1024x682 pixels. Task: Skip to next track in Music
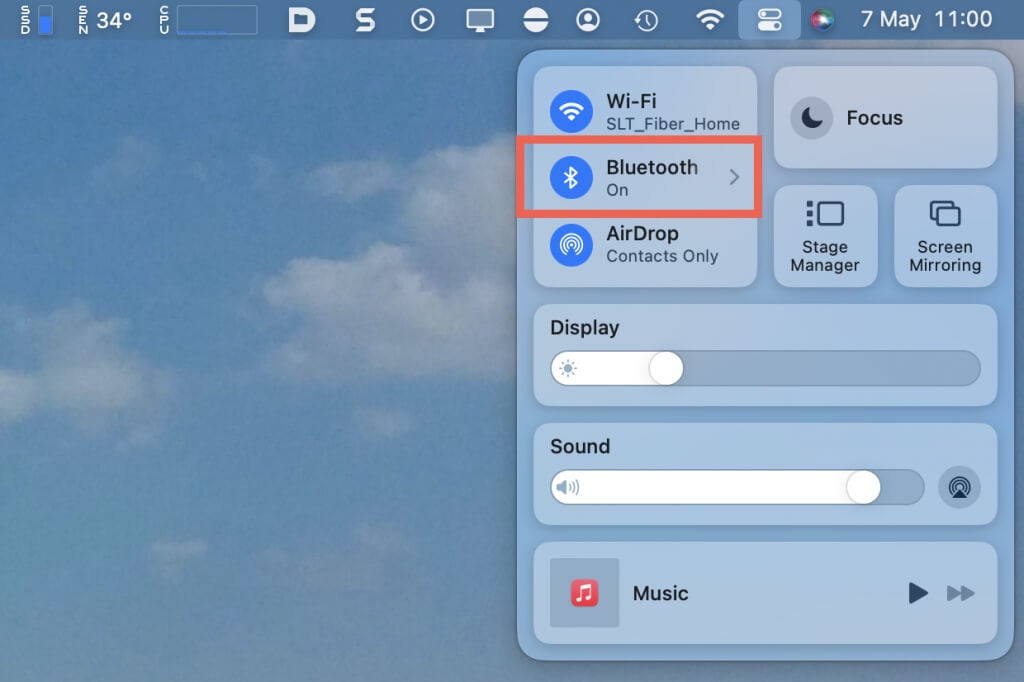pyautogui.click(x=960, y=593)
